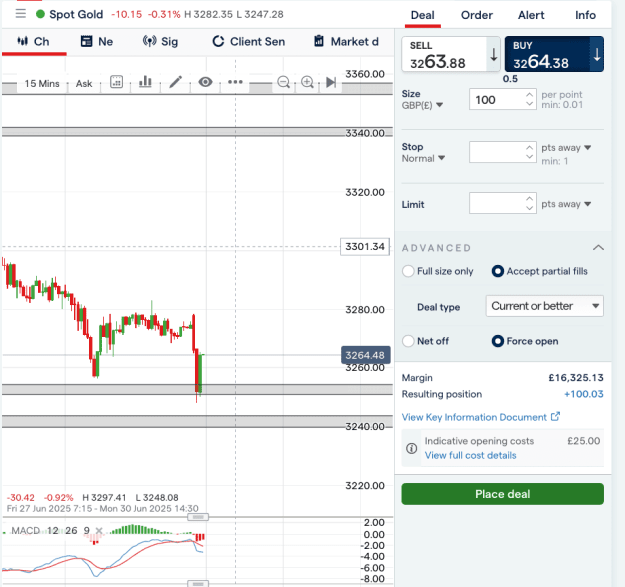Open the Signals tab
The image size is (625, 587).
click(161, 41)
